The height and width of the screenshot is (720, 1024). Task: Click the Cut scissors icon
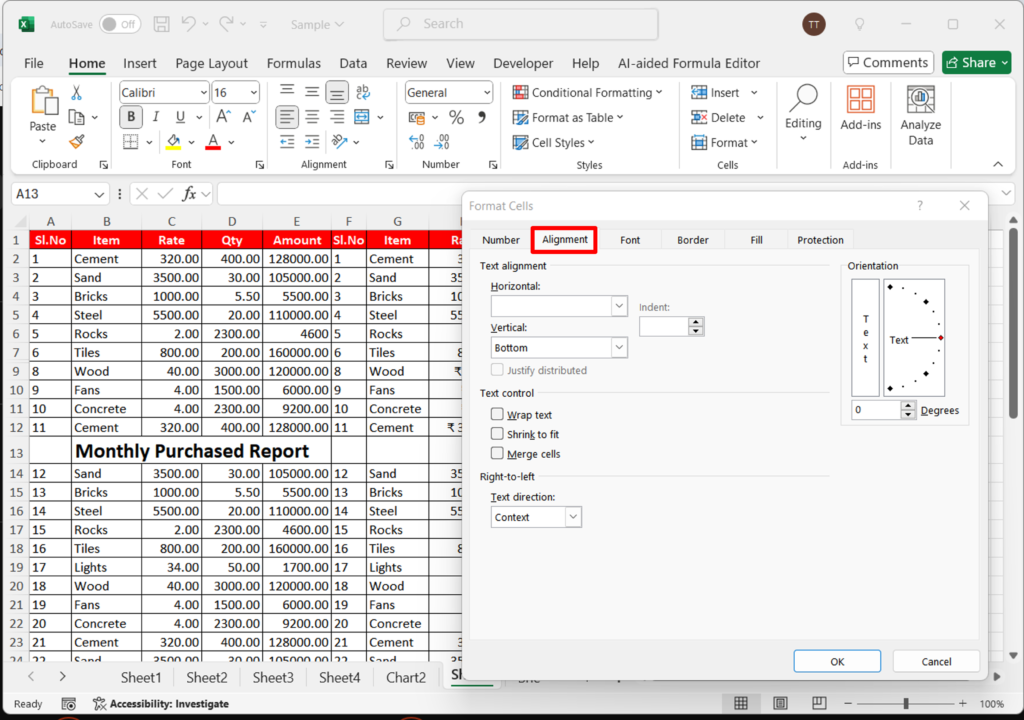[76, 93]
